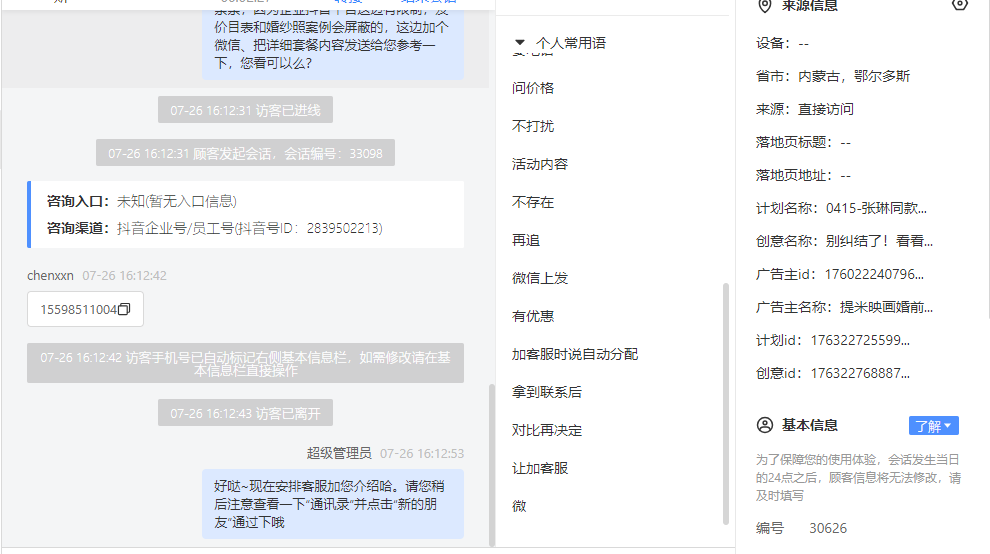Copy phone number 15598511004 icon
This screenshot has width=990, height=554.
coord(124,309)
